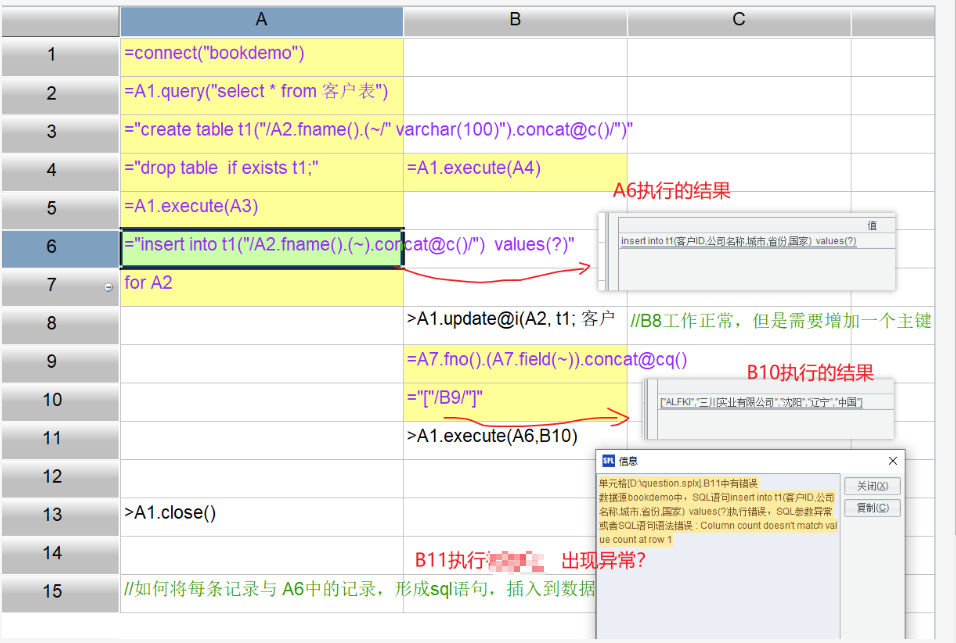Select cell A5 containing =A1.execute(A3)

tap(261, 207)
